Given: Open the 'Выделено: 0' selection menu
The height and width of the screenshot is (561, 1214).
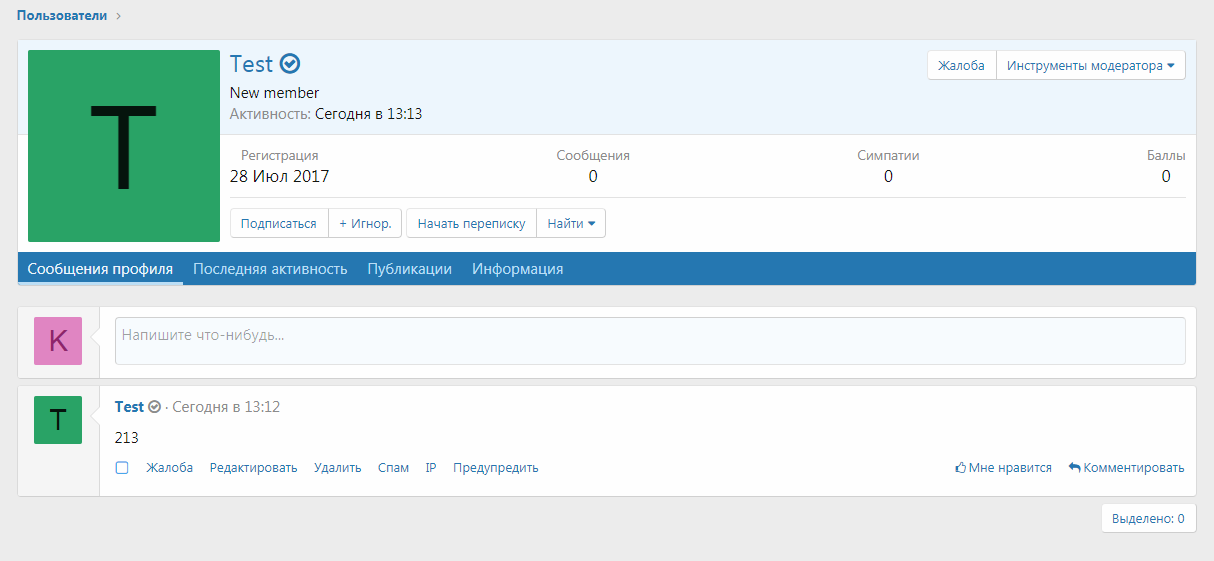Looking at the screenshot, I should (x=1148, y=518).
